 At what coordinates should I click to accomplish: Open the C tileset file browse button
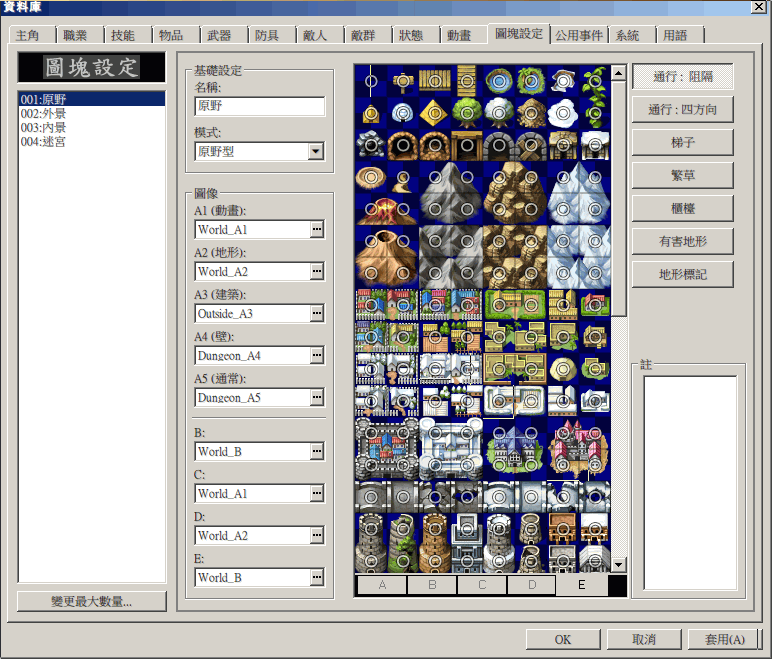point(317,494)
